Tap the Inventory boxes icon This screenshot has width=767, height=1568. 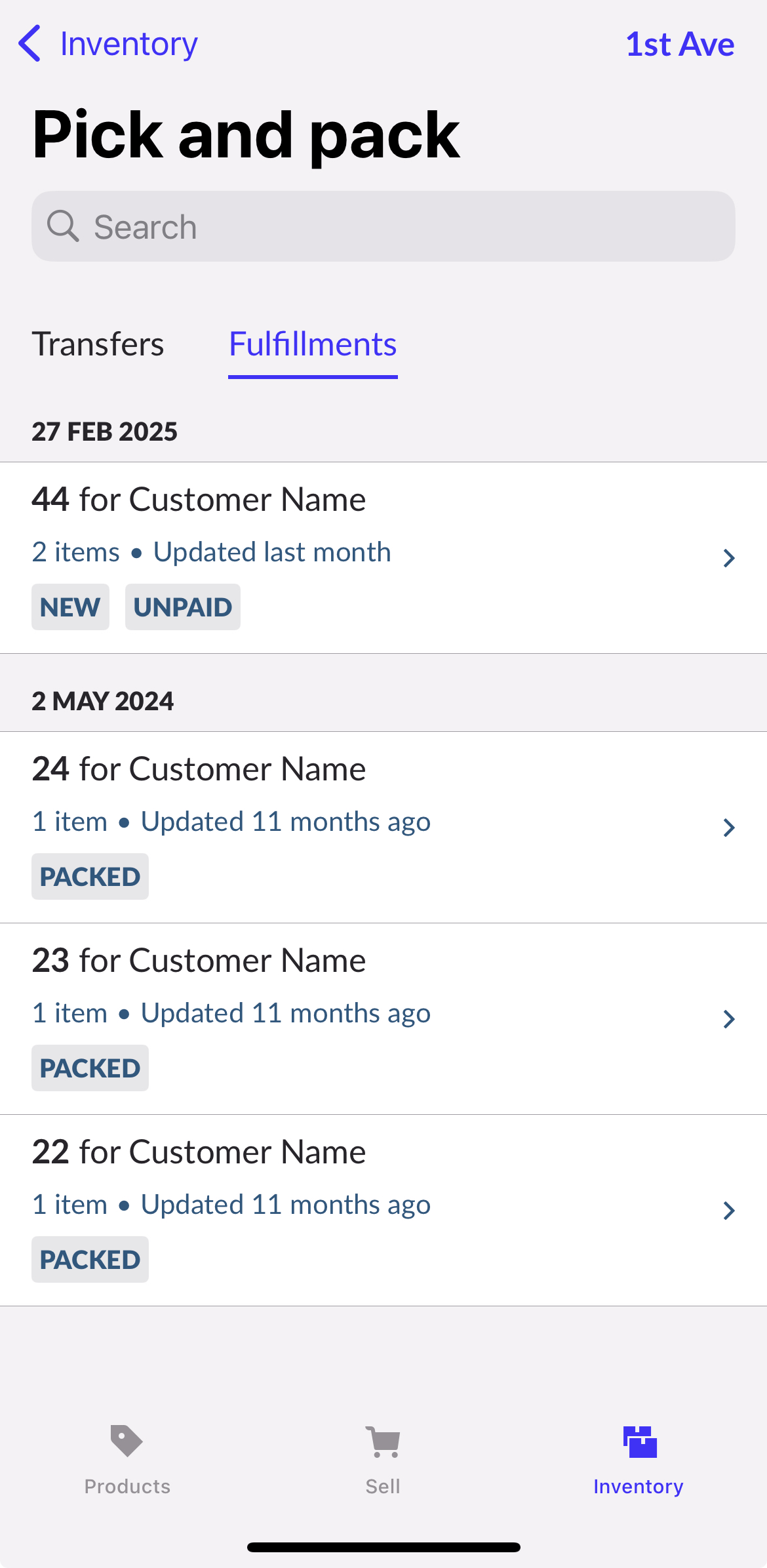pos(639,1441)
